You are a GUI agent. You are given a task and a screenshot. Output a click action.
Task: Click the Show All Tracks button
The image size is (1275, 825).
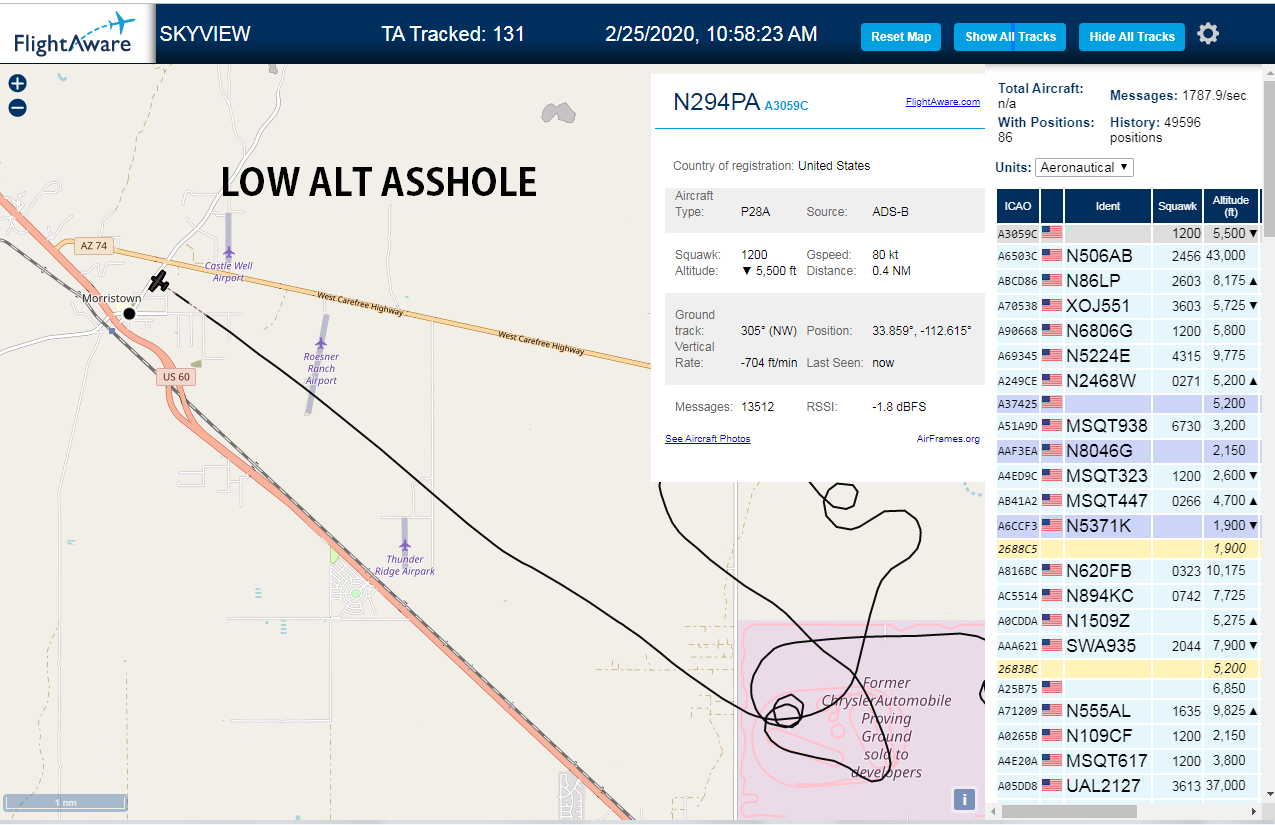coord(1010,37)
